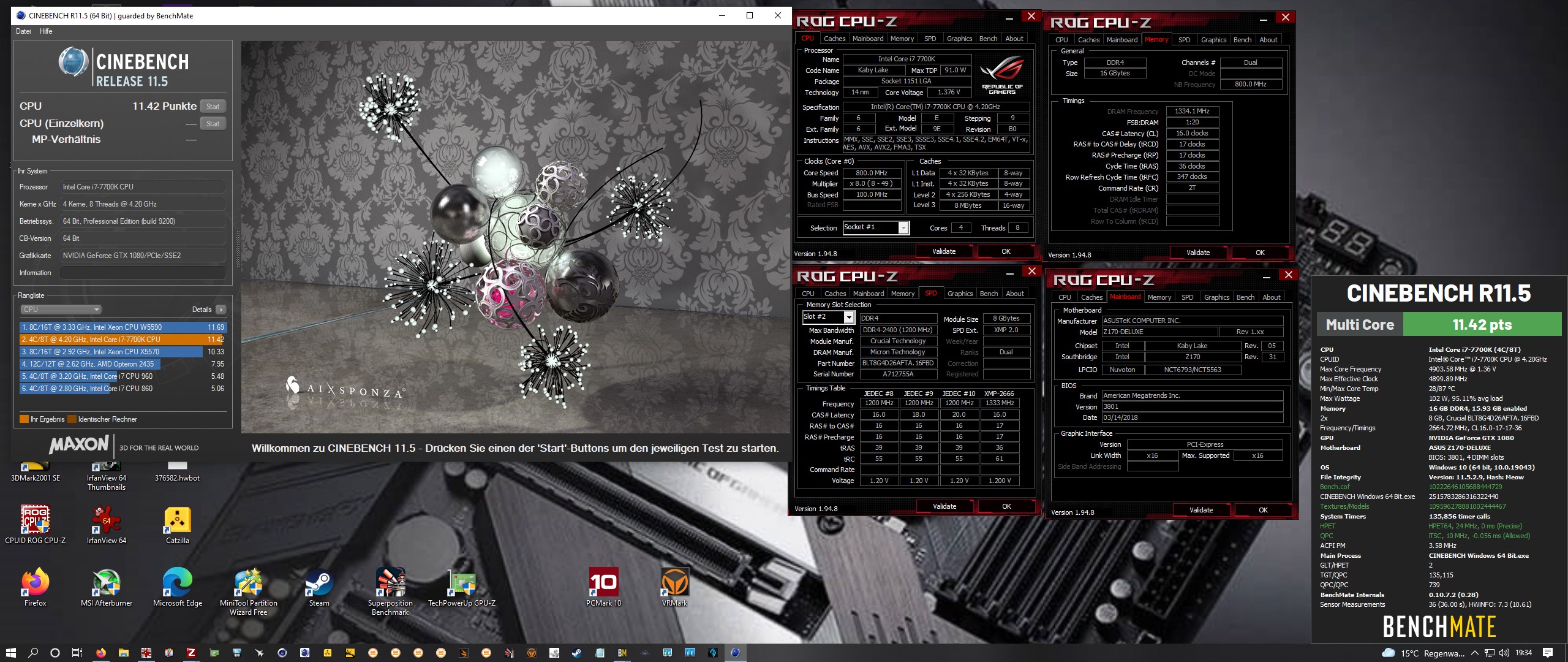The image size is (1568, 662).
Task: Switch to Bench tab in the CPU-Z CPU window
Action: [988, 39]
